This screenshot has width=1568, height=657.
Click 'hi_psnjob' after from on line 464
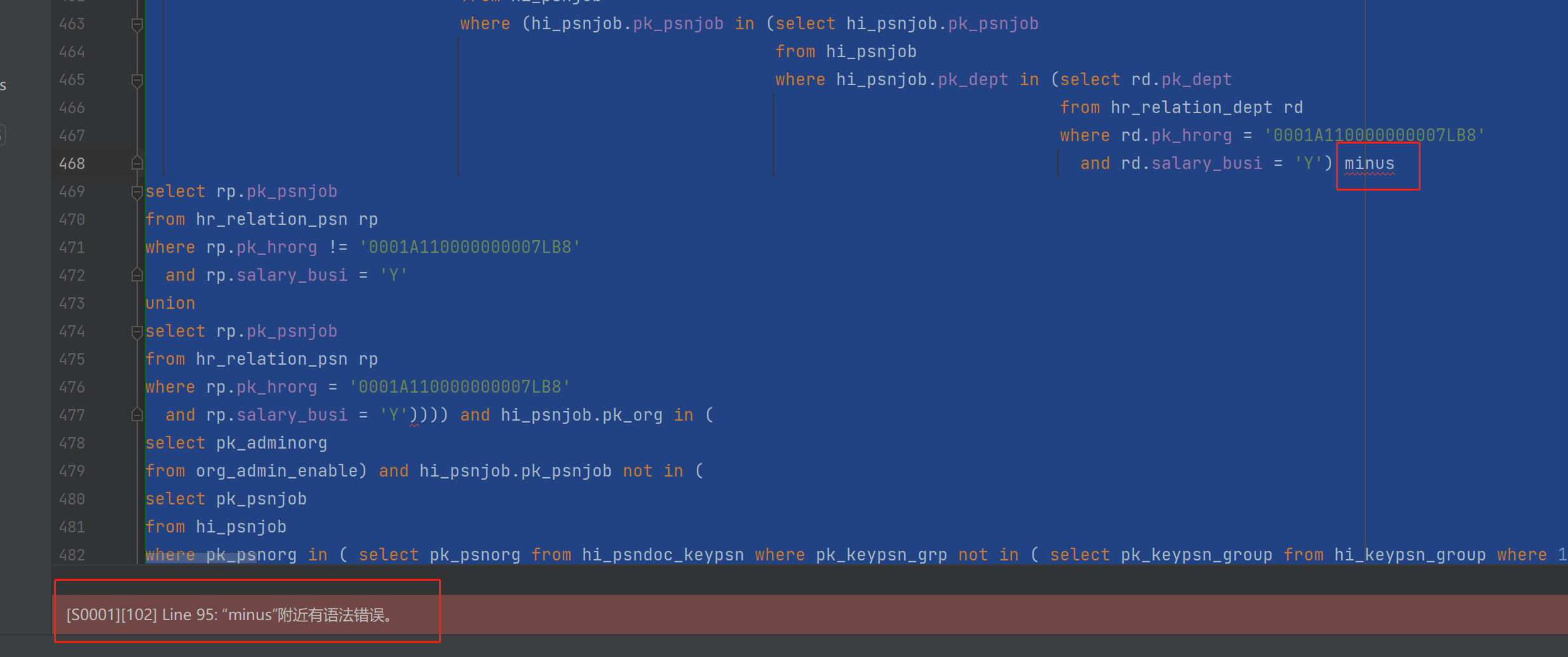871,51
